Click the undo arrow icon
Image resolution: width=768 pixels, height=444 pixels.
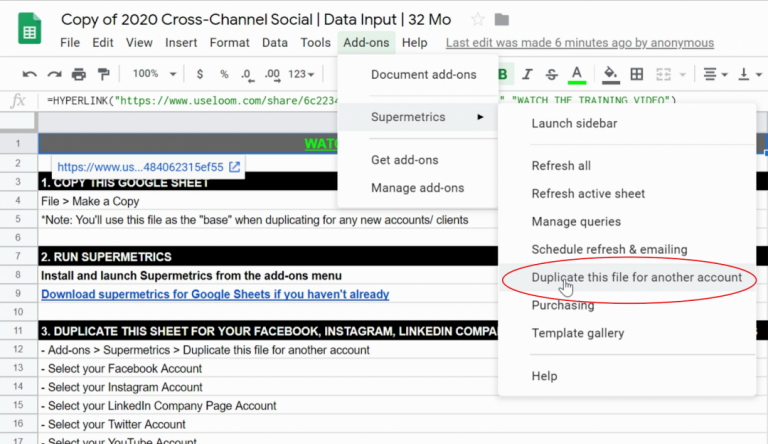pyautogui.click(x=29, y=75)
